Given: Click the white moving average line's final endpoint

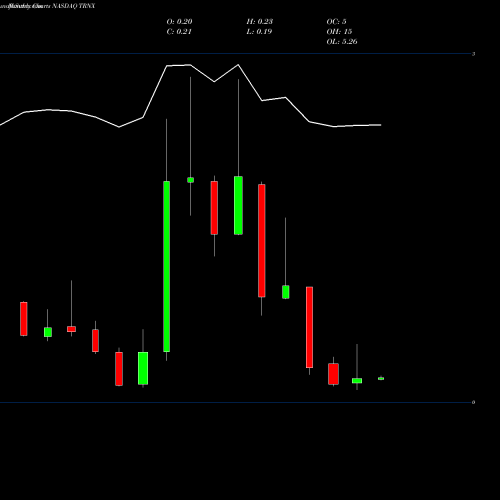Looking at the screenshot, I should (381, 125).
